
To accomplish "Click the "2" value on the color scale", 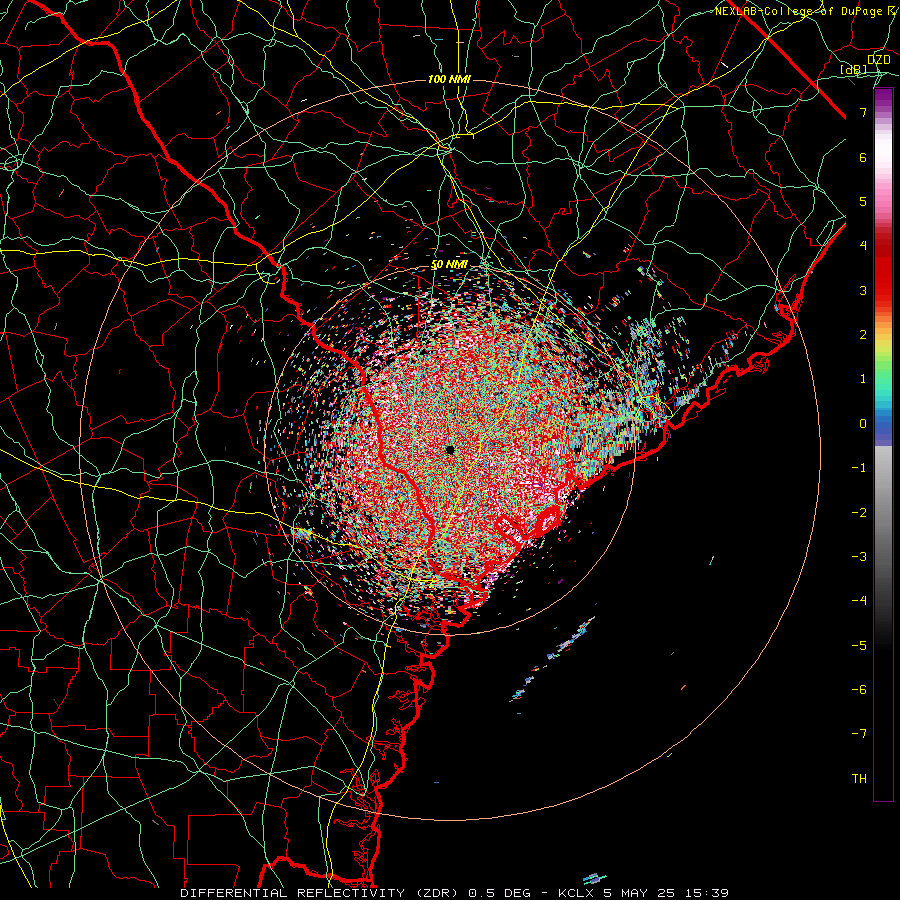I will [x=863, y=335].
